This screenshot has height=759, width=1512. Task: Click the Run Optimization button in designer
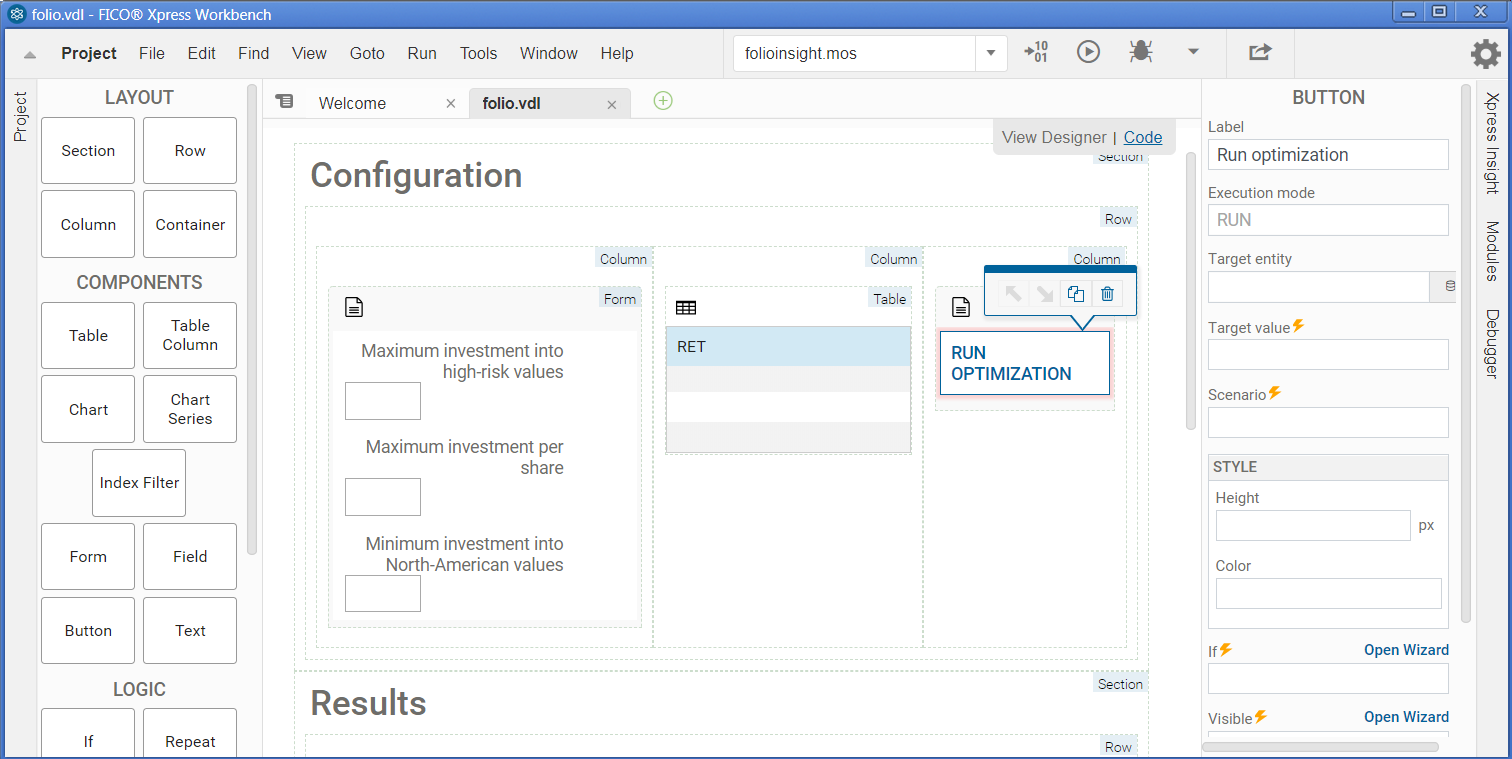[x=1024, y=363]
